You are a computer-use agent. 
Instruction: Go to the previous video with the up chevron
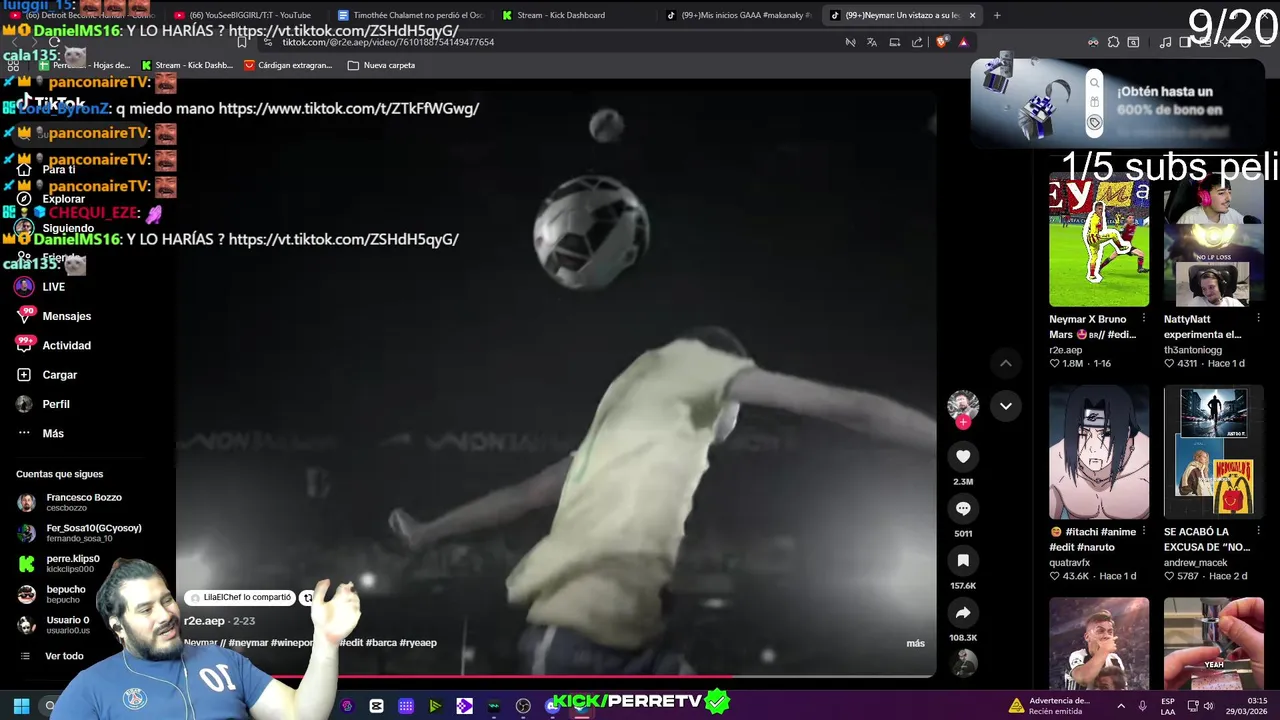click(1006, 363)
